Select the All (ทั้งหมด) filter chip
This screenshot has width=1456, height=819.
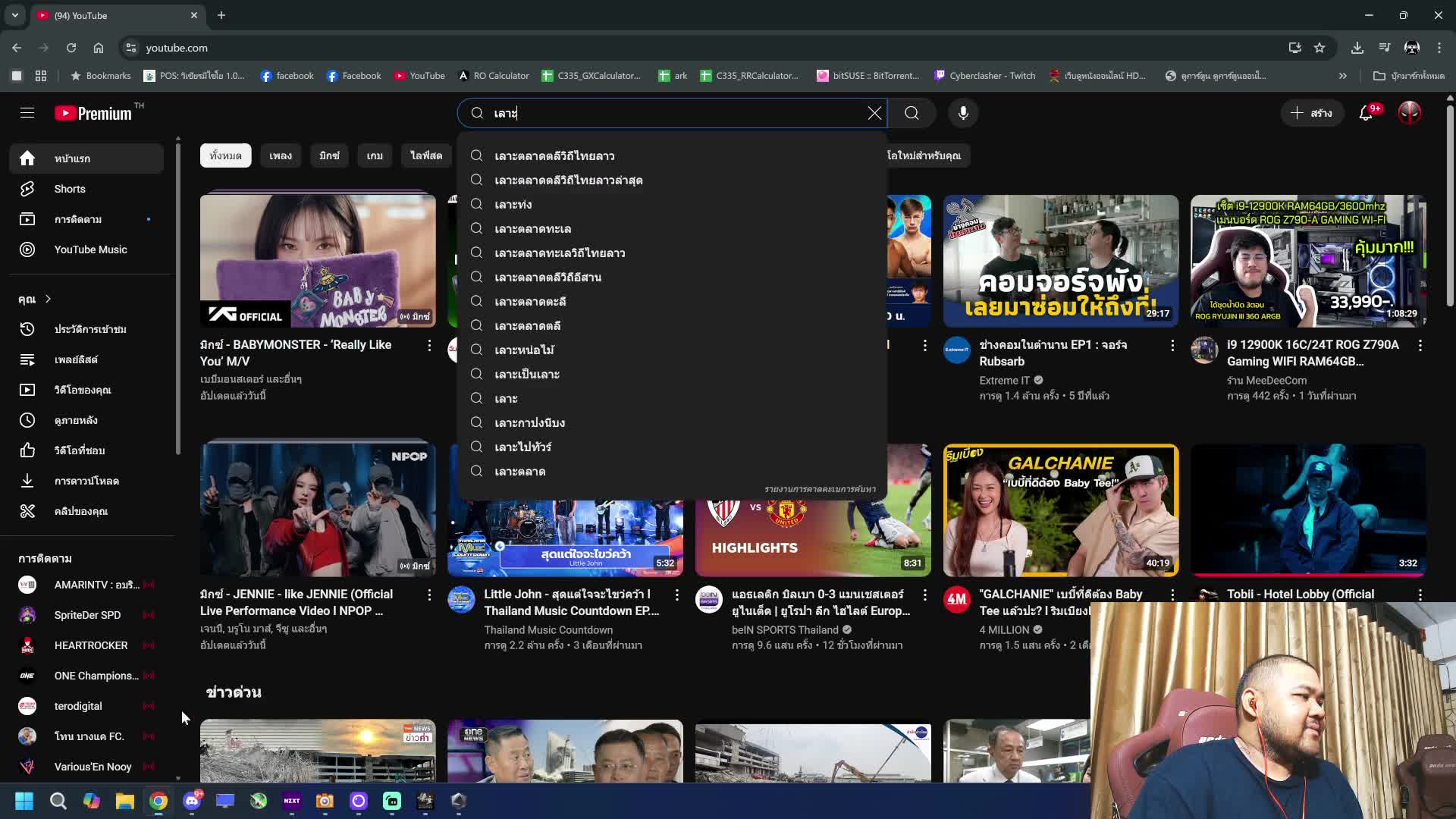click(225, 155)
